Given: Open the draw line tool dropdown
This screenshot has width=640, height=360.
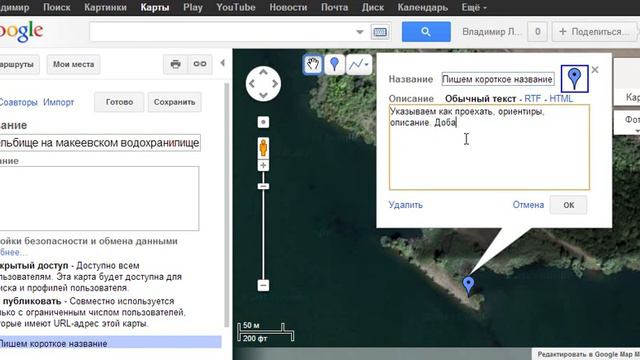Looking at the screenshot, I should (359, 64).
